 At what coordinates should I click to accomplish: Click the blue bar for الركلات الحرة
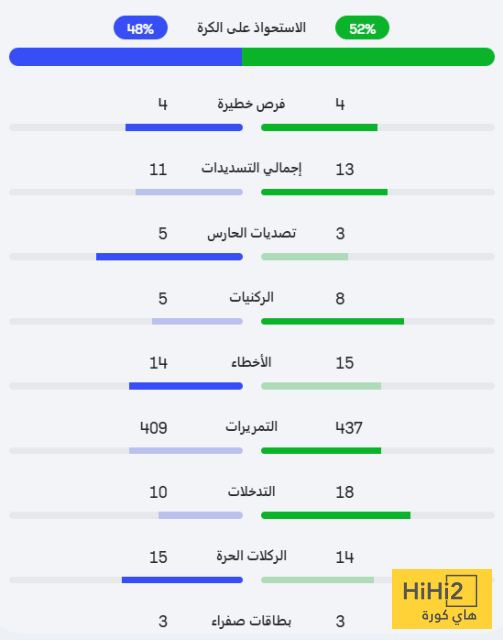(x=182, y=580)
